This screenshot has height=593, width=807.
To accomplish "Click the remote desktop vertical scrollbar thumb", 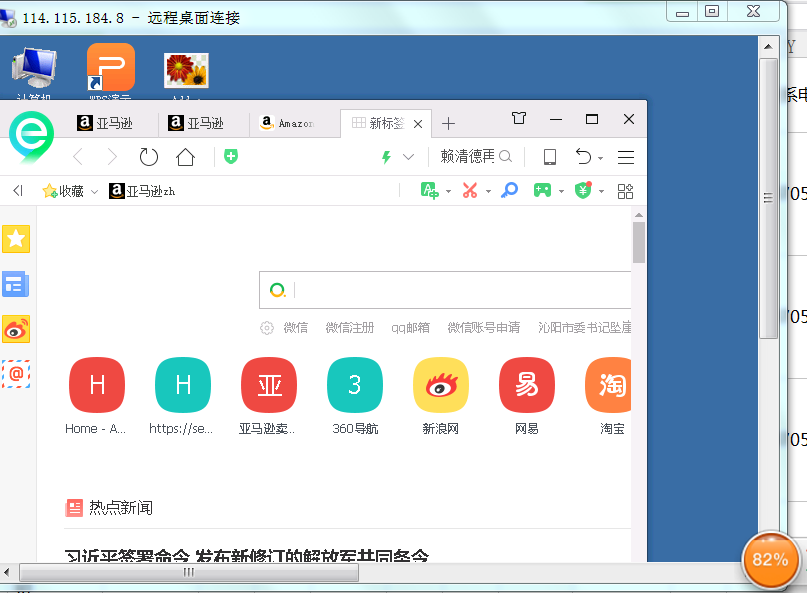I will (x=768, y=198).
